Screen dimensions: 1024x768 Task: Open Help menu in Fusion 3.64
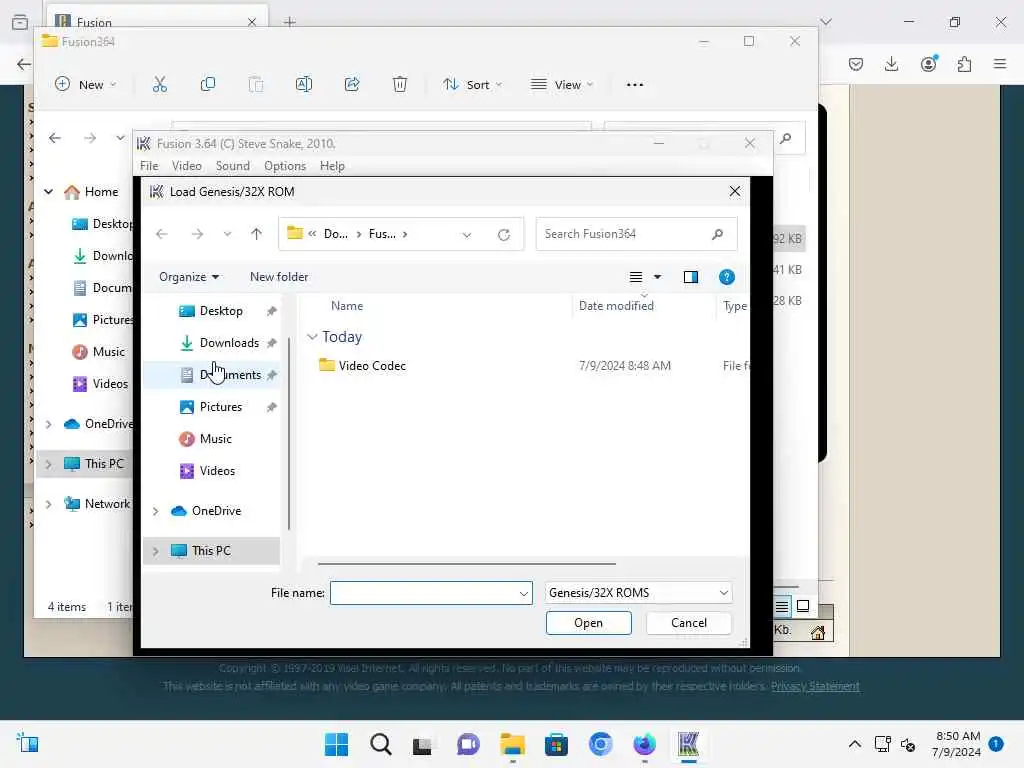coord(332,166)
